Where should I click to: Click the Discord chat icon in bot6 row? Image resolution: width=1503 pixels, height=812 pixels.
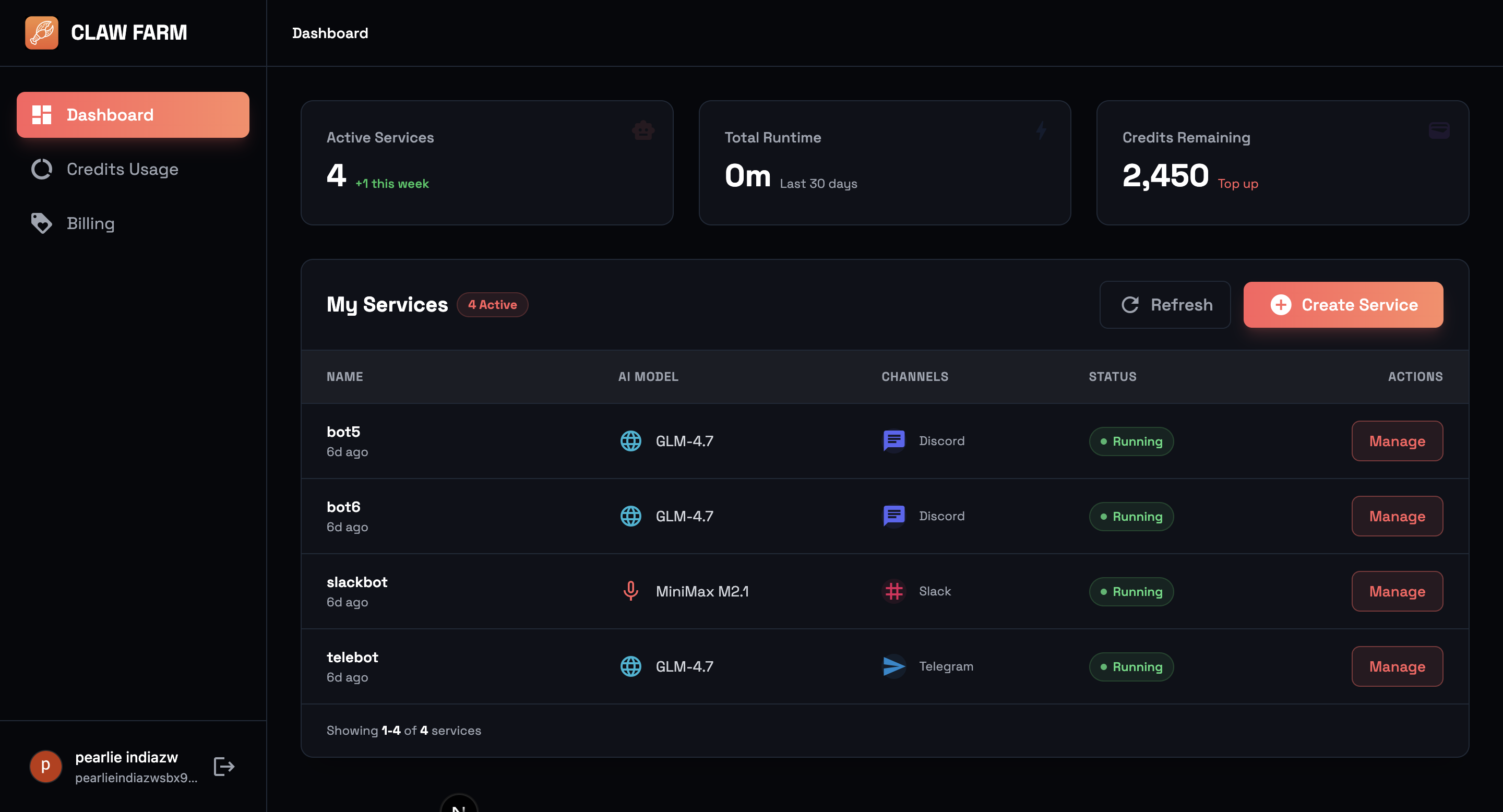(894, 516)
